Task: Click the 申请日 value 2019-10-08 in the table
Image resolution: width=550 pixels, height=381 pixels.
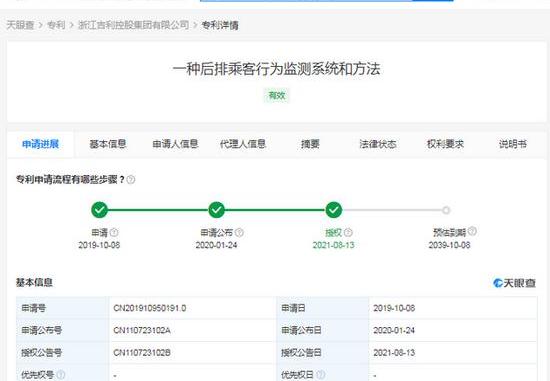Action: click(x=394, y=308)
